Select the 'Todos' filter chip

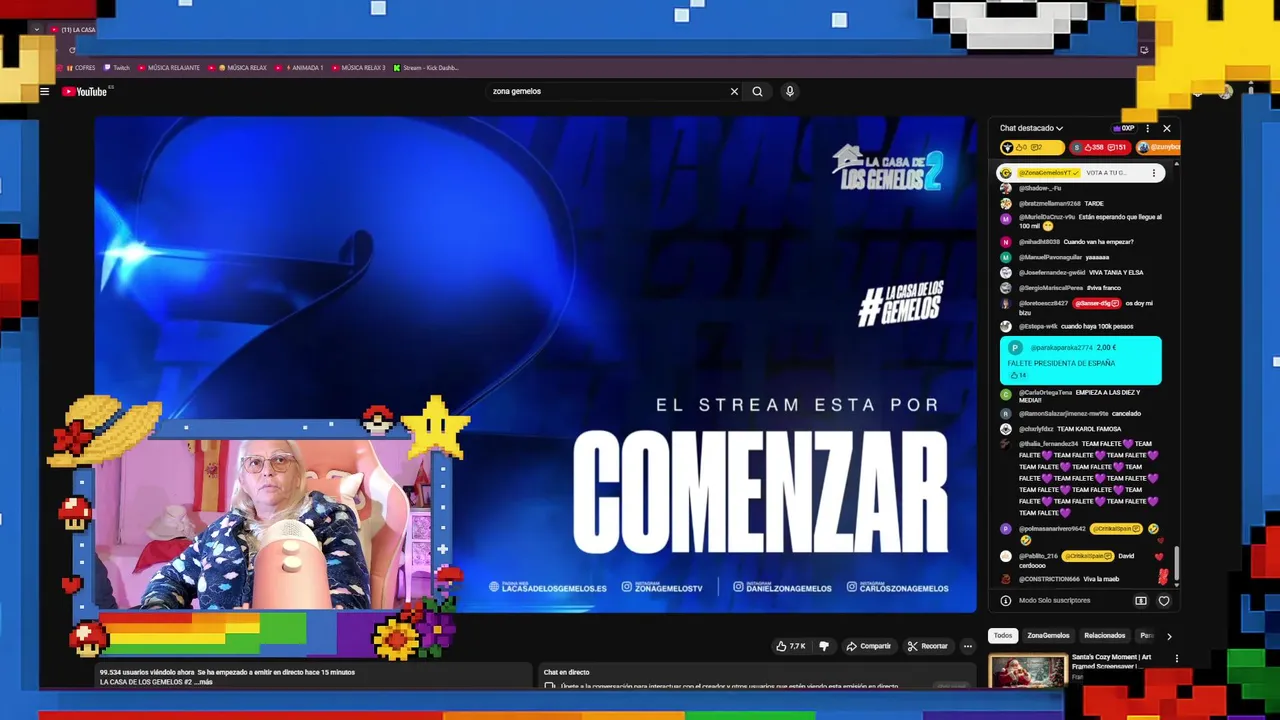1003,635
